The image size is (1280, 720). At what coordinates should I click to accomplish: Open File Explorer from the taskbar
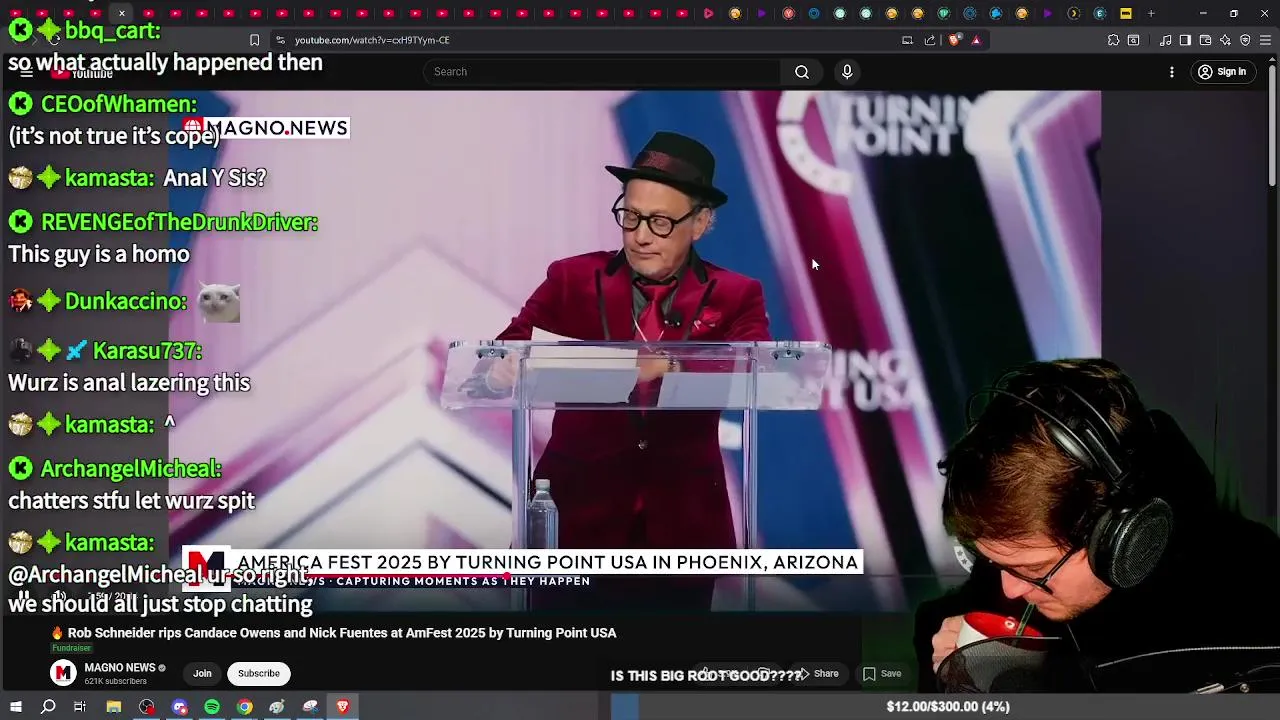114,707
